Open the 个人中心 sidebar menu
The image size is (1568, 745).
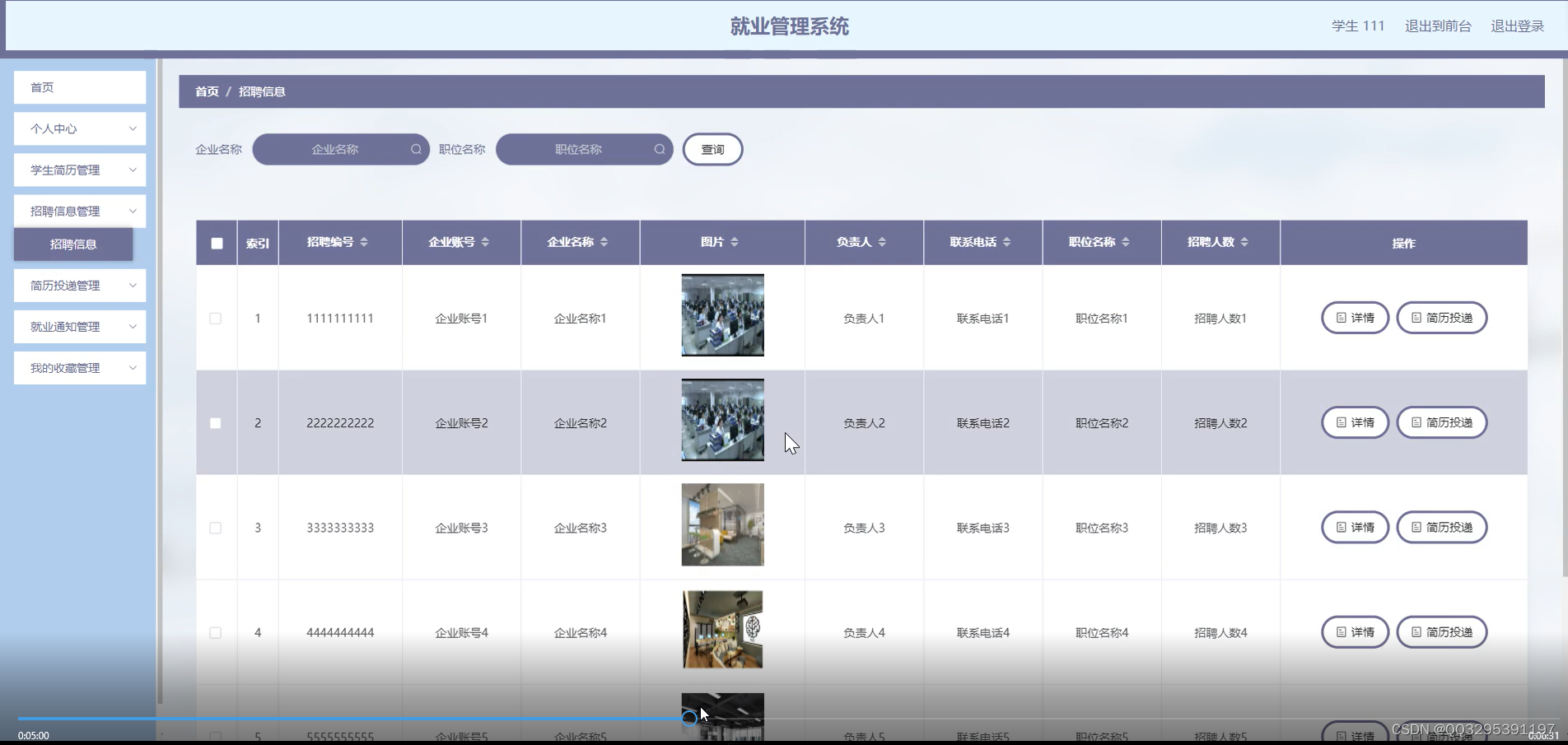[80, 128]
